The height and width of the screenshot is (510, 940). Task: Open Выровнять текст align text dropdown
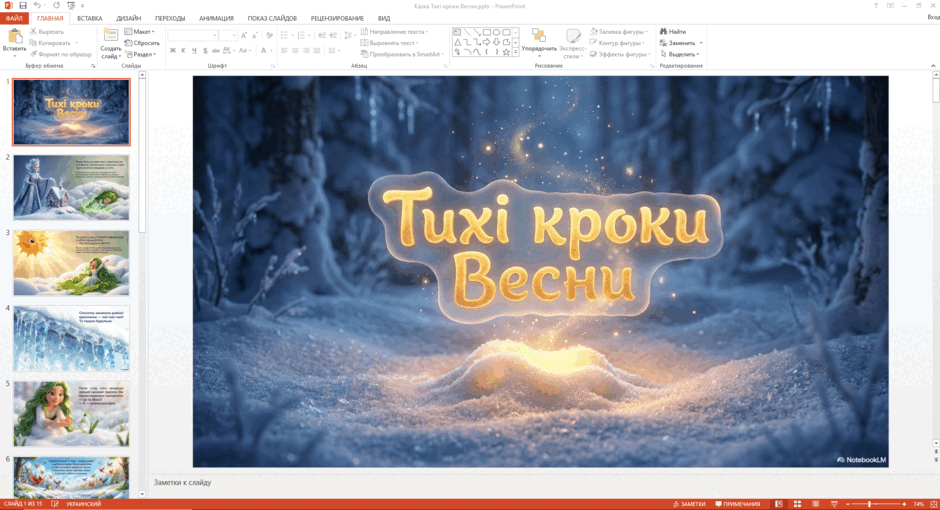click(389, 43)
